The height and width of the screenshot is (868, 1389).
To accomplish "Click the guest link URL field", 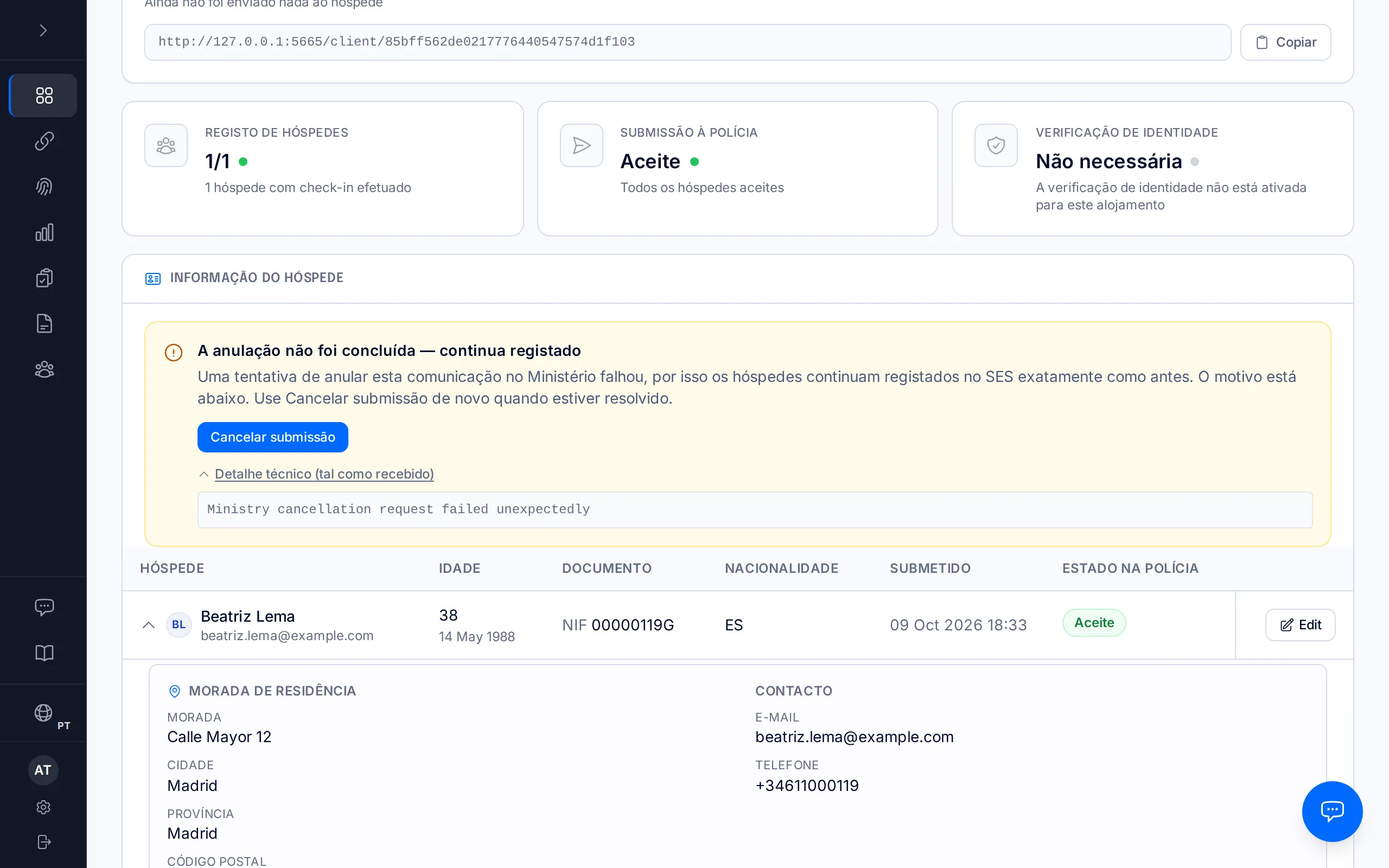I will 687,42.
